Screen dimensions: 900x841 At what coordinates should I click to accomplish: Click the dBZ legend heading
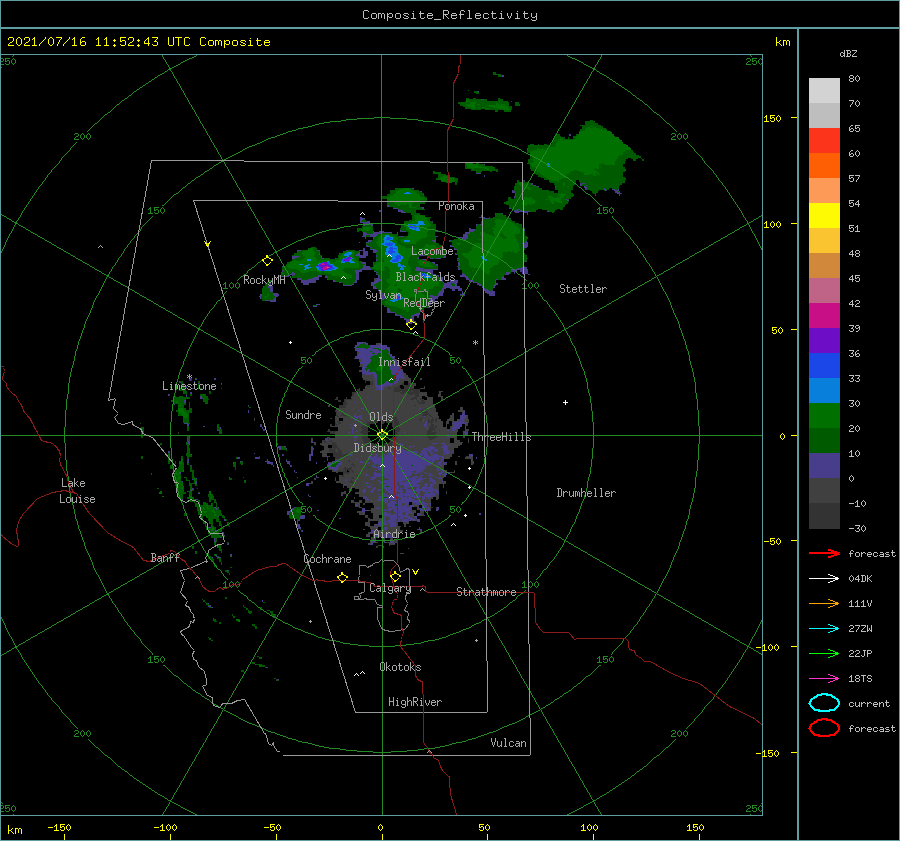tap(848, 54)
